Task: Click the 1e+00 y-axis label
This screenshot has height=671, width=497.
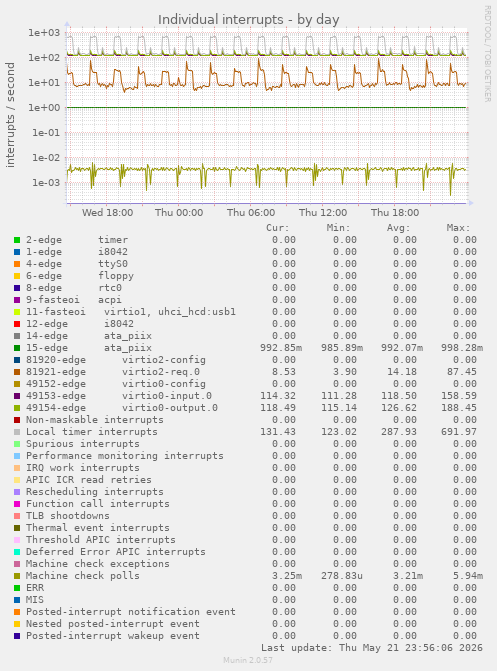Action: tap(45, 108)
